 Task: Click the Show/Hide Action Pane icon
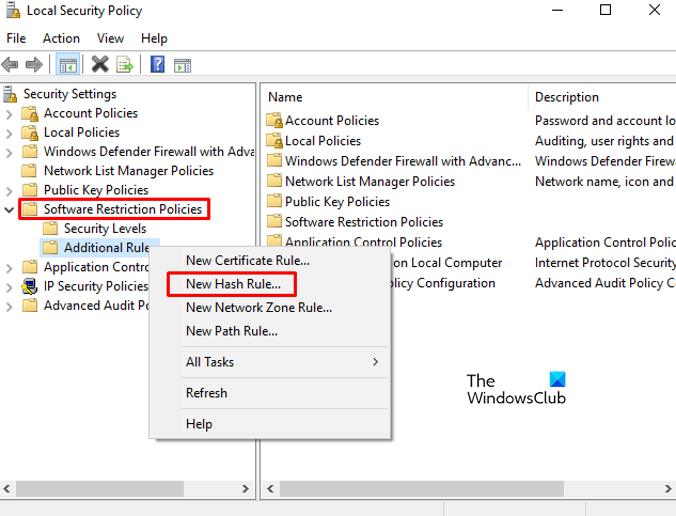pyautogui.click(x=182, y=65)
